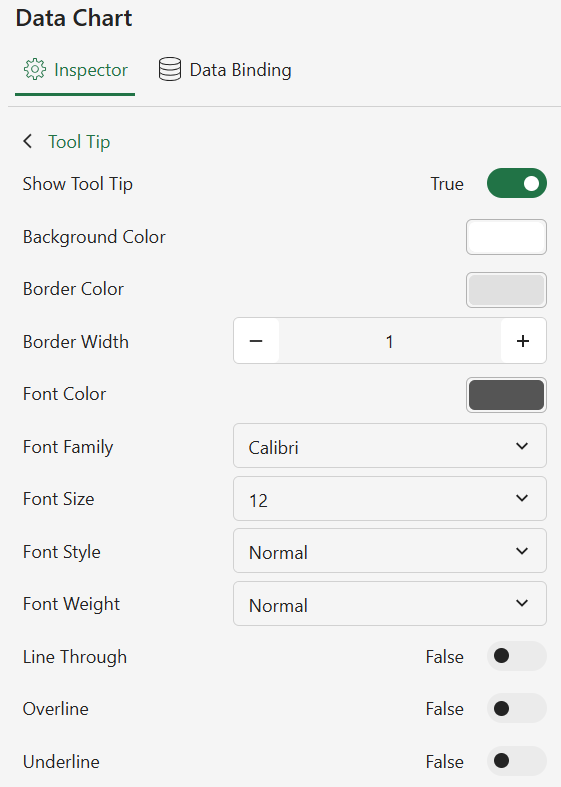Go back via the Tool Tip link

pyautogui.click(x=79, y=142)
